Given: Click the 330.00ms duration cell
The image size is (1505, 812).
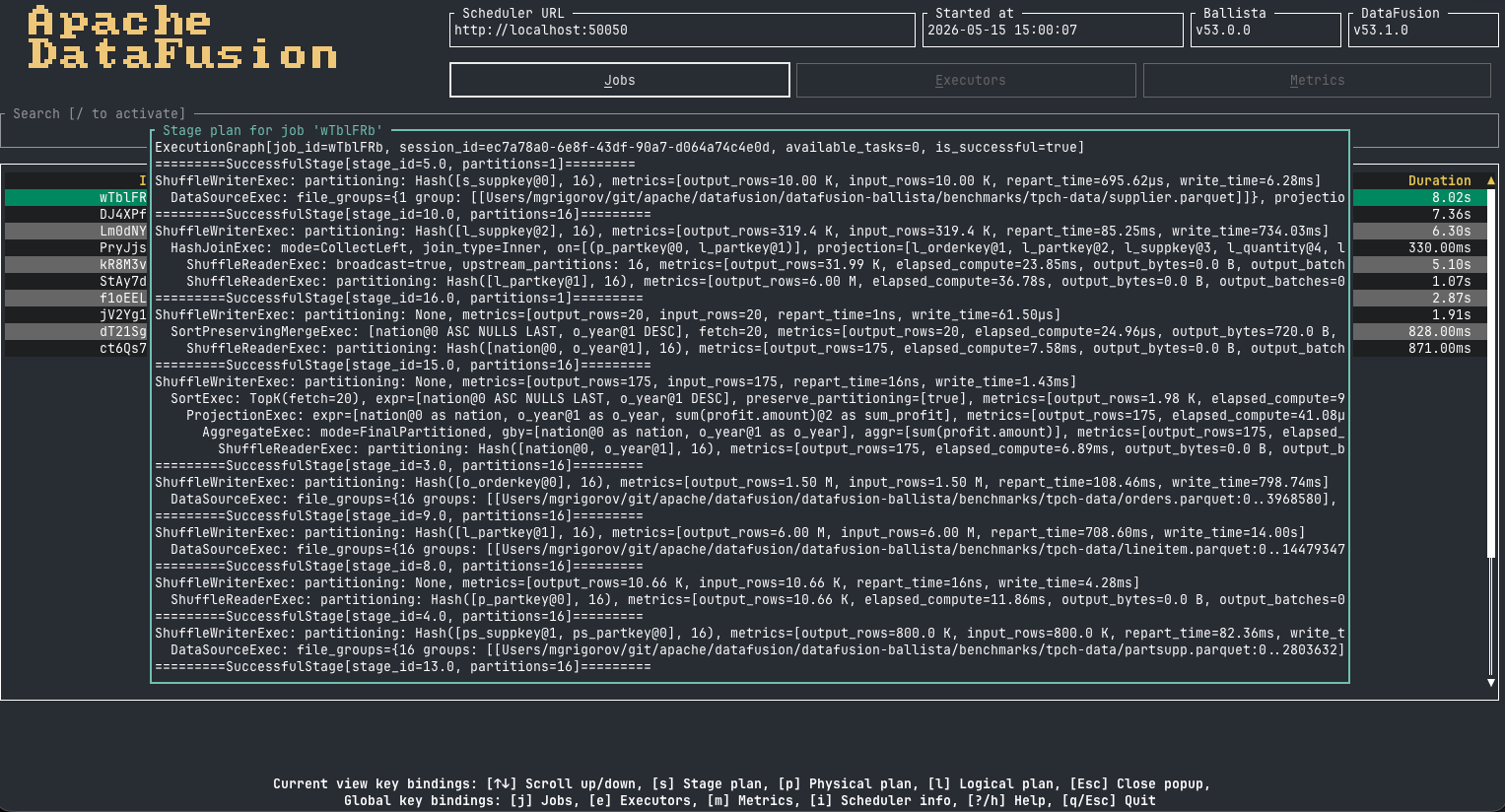Looking at the screenshot, I should click(1439, 247).
